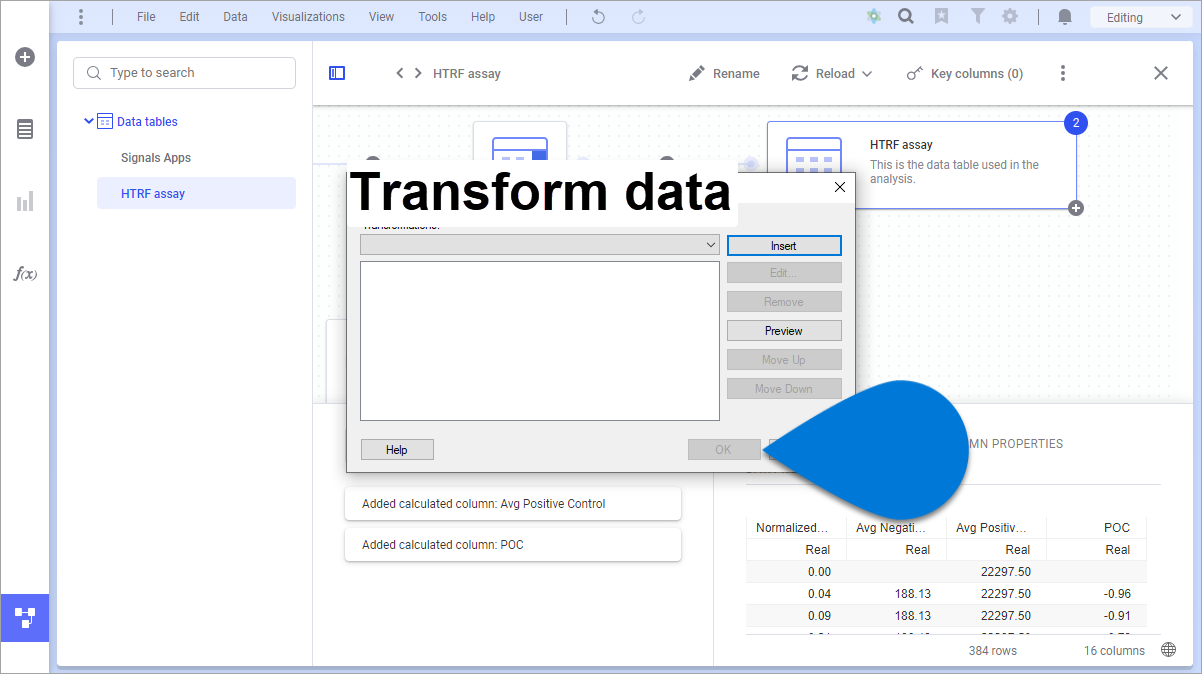Open the Help menu
Screen dimensions: 1202x674
pos(483,17)
